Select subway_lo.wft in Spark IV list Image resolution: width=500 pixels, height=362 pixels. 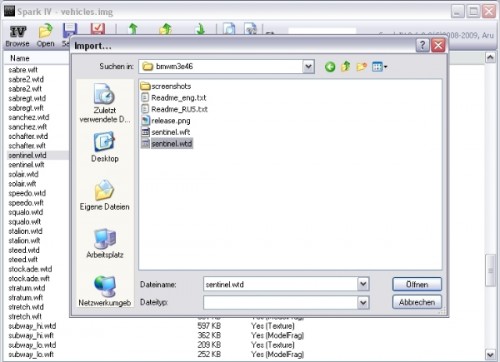click(31, 354)
